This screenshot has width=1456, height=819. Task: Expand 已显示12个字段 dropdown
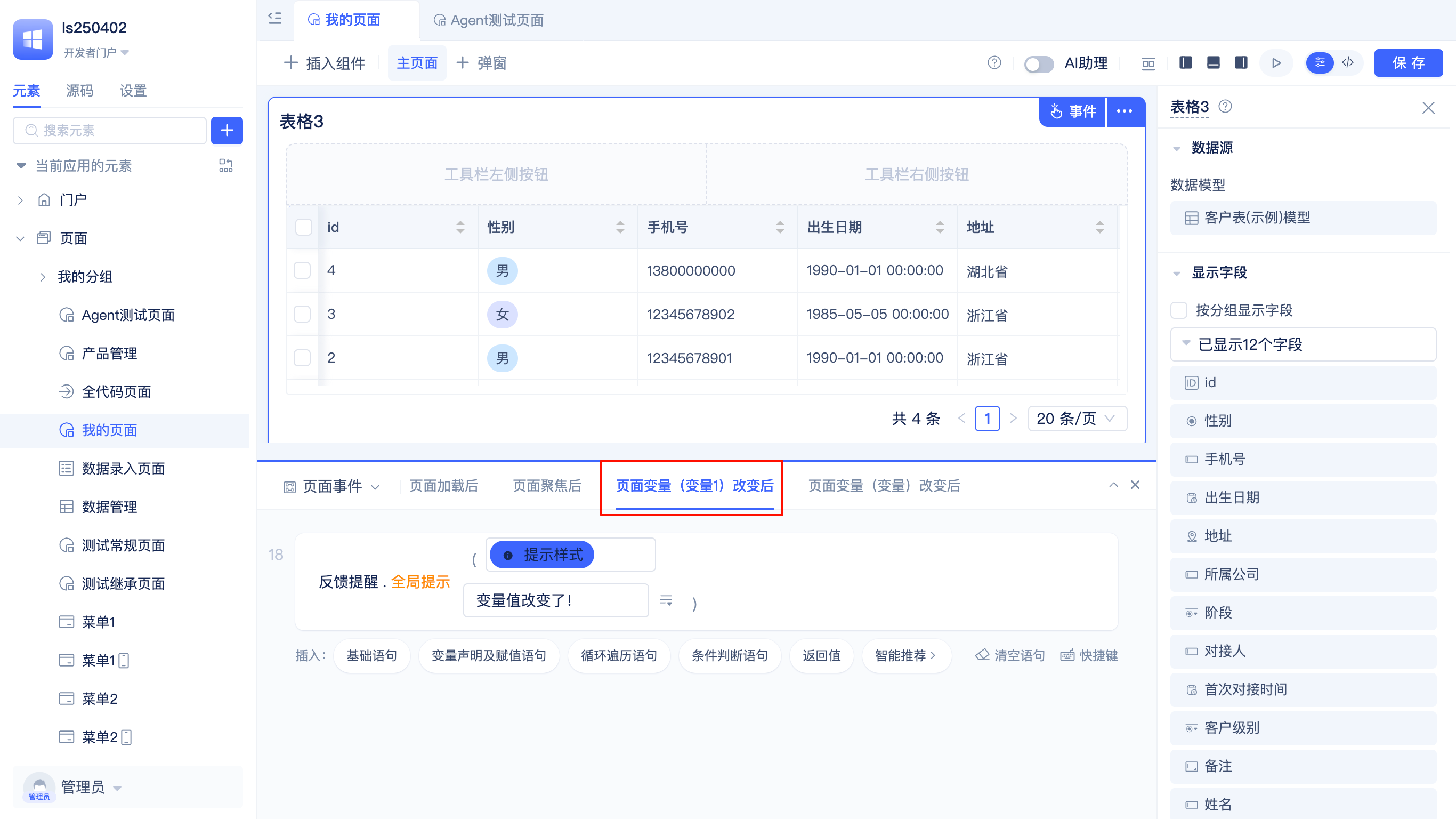click(1304, 344)
